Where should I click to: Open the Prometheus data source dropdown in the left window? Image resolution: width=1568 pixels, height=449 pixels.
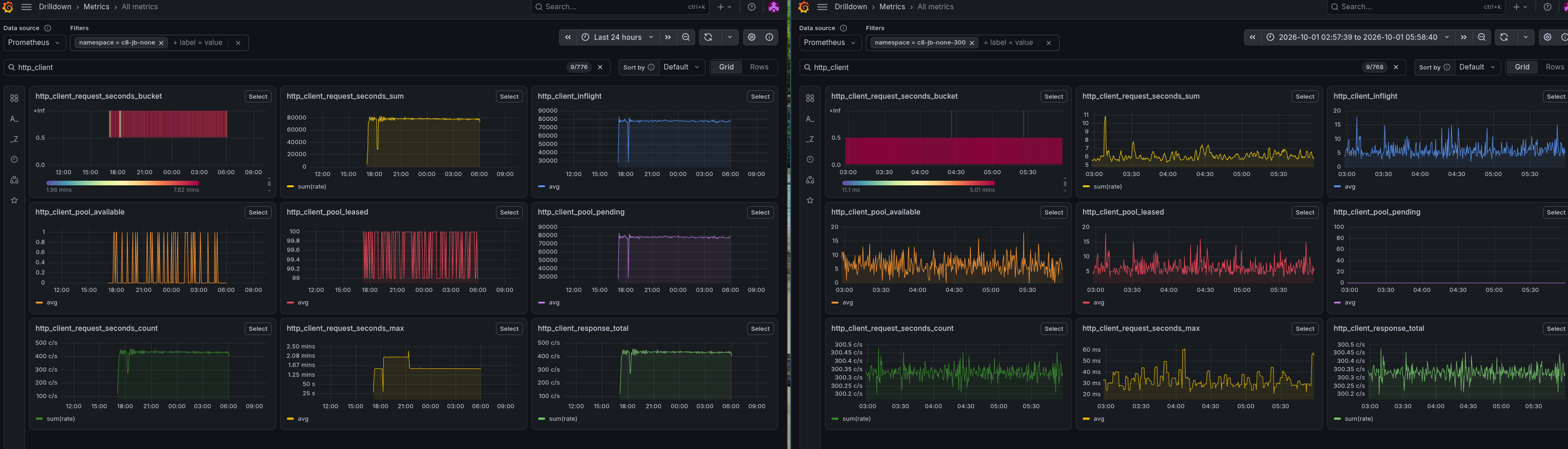(x=34, y=43)
